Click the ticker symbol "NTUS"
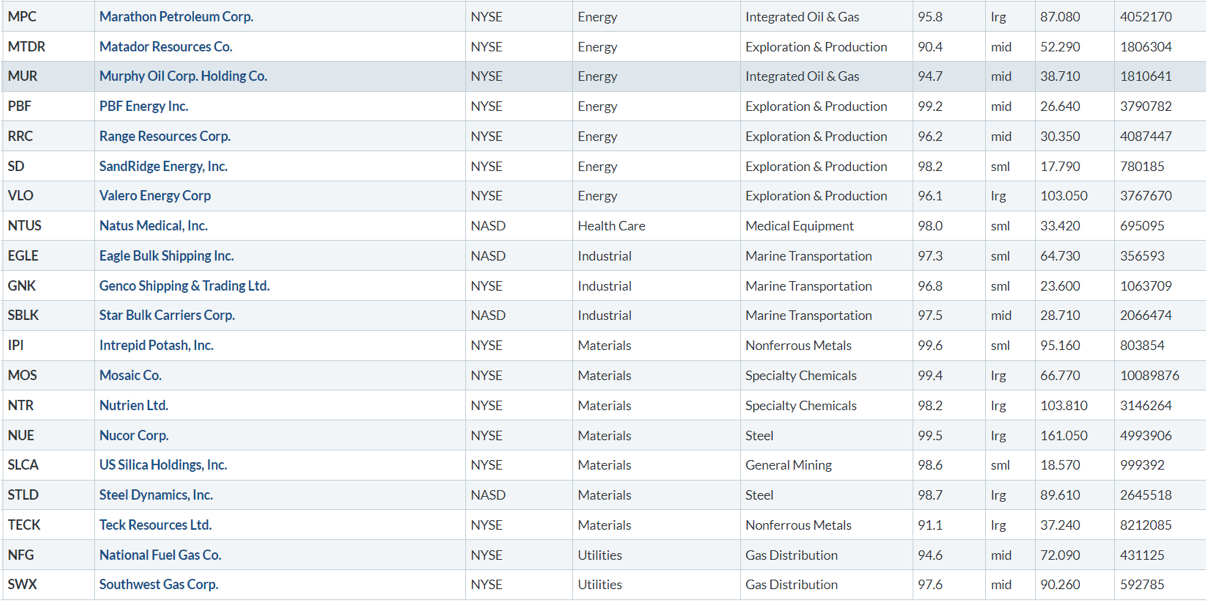1210x606 pixels. click(24, 226)
